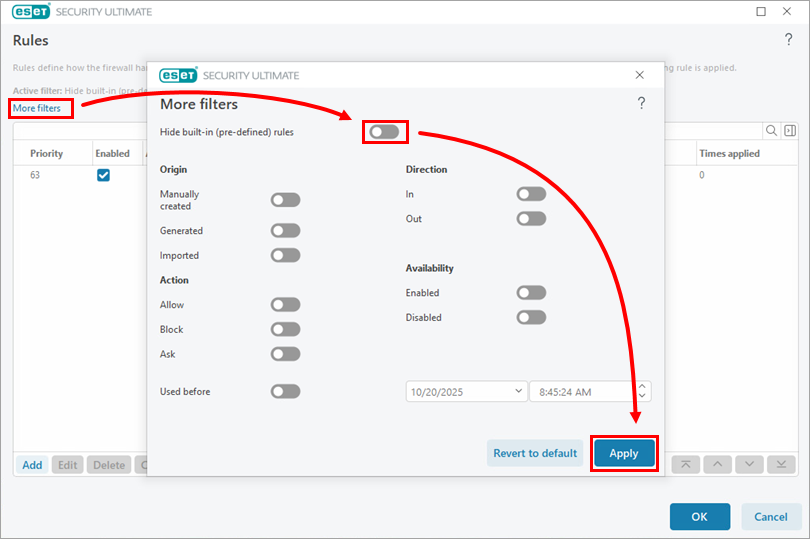Move rule down one position
810x539 pixels.
click(749, 464)
